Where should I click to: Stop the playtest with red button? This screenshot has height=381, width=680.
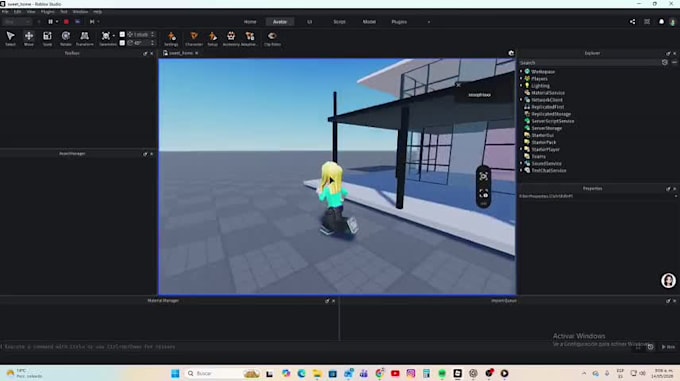point(66,22)
